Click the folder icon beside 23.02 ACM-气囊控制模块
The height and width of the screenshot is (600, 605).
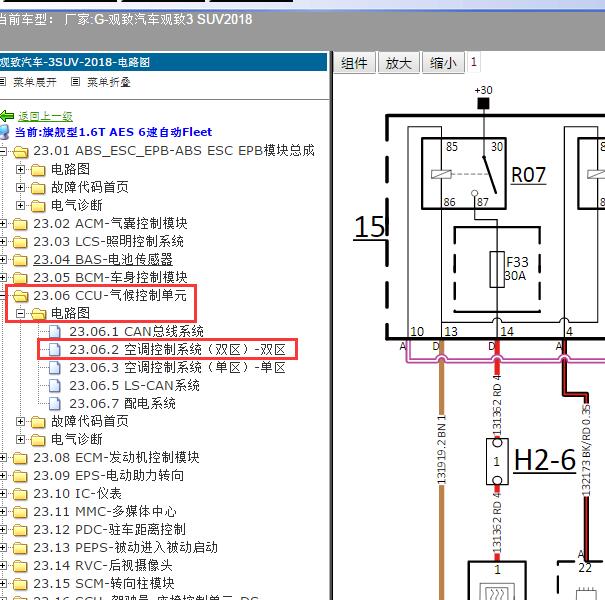20,224
